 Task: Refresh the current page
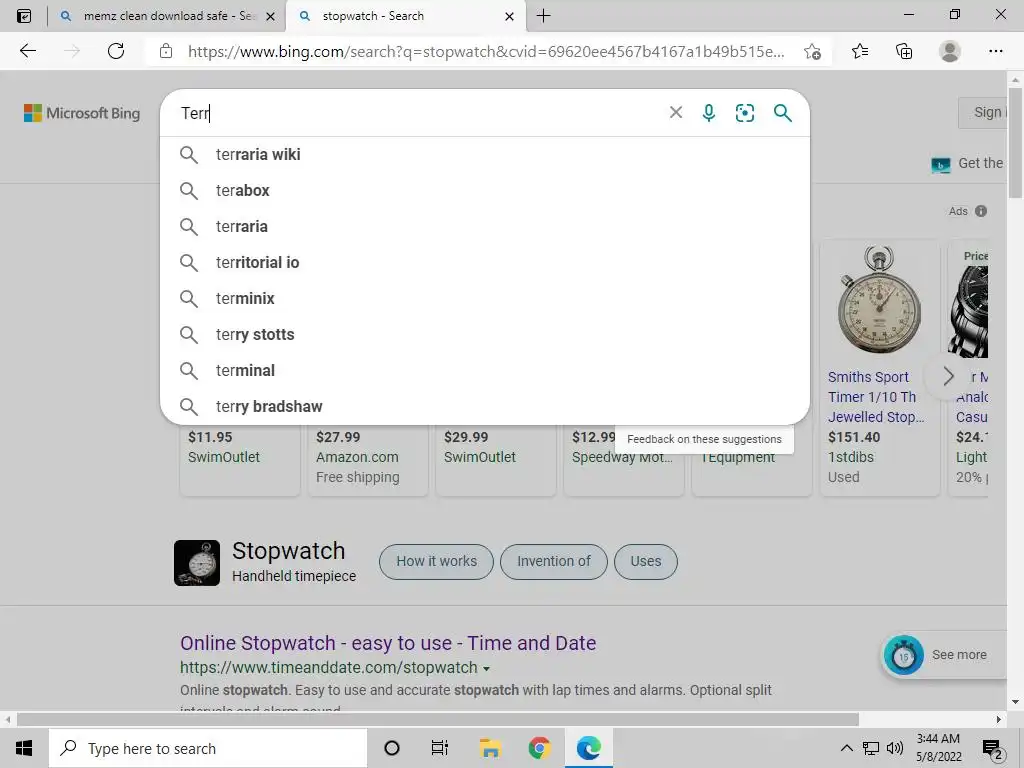tap(116, 51)
